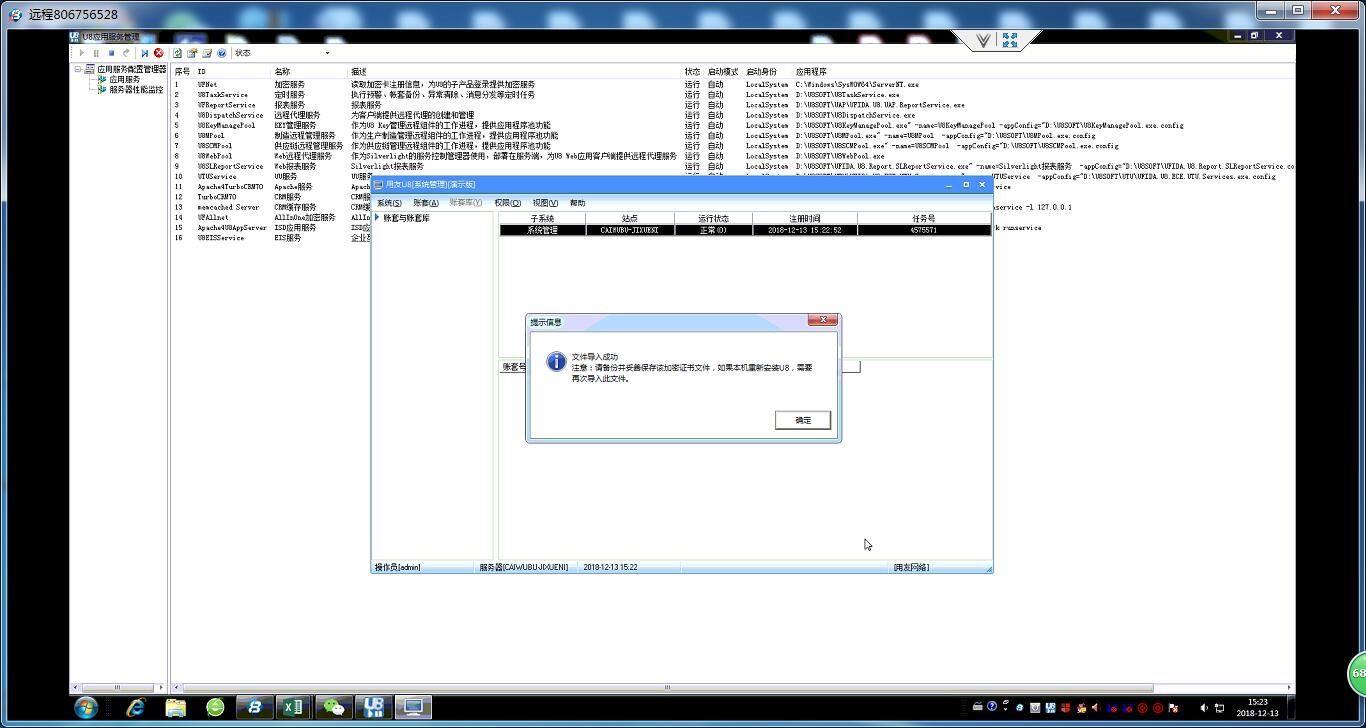1366x728 pixels.
Task: Click the 站点 column header
Action: pos(629,218)
